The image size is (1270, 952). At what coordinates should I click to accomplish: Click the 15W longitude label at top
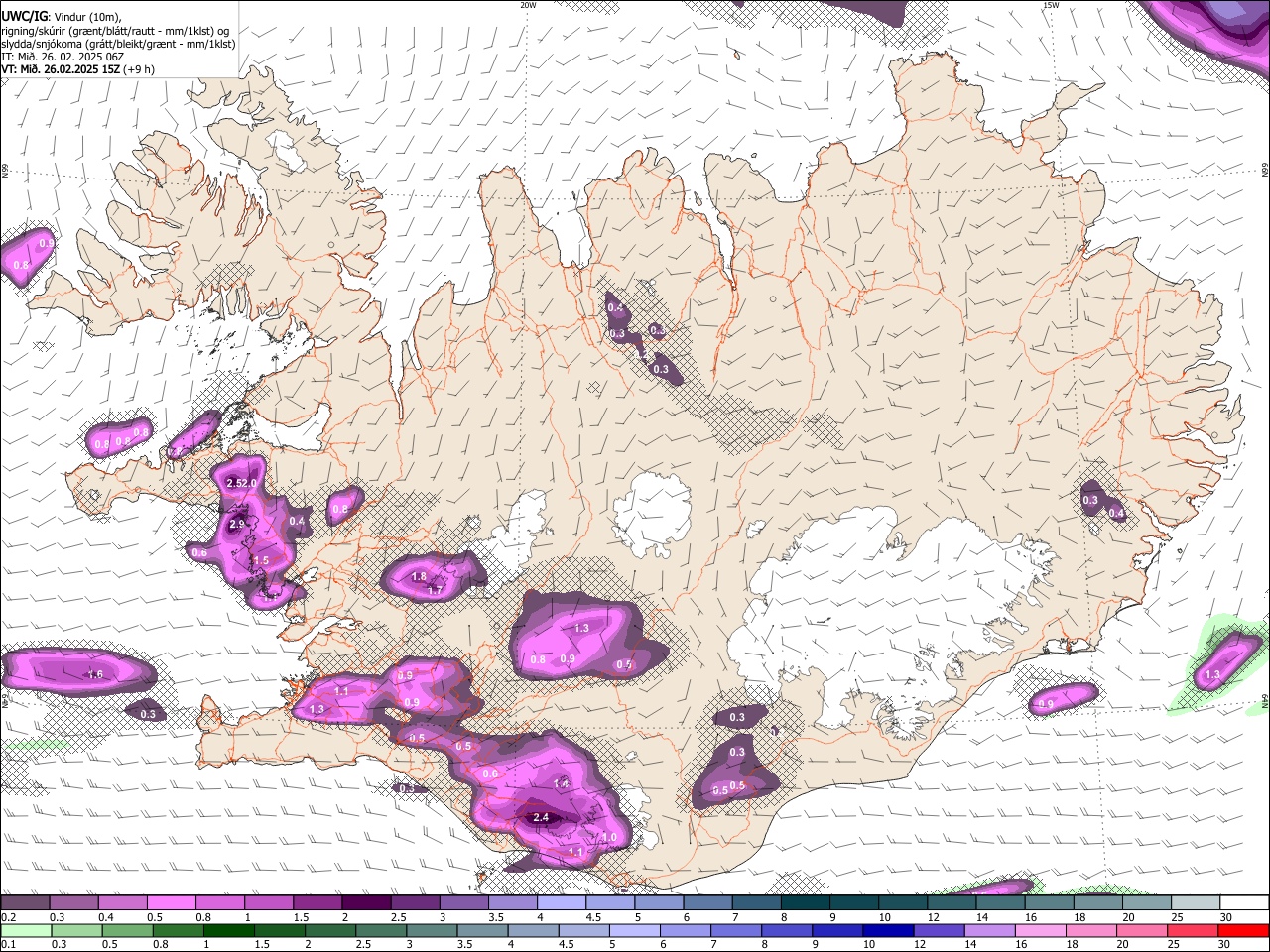click(x=1051, y=5)
